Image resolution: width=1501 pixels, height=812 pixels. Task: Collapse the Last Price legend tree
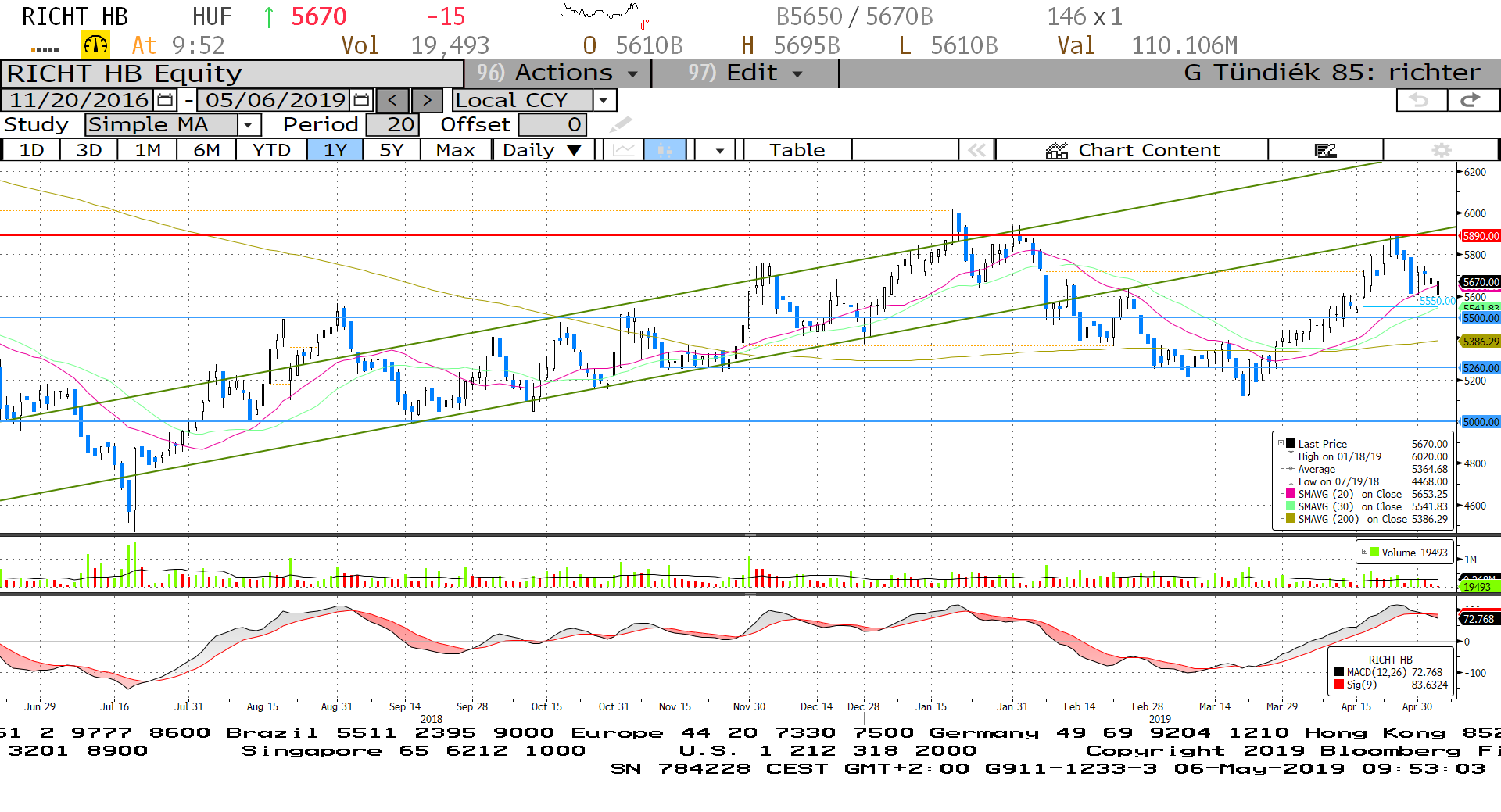[x=1281, y=444]
